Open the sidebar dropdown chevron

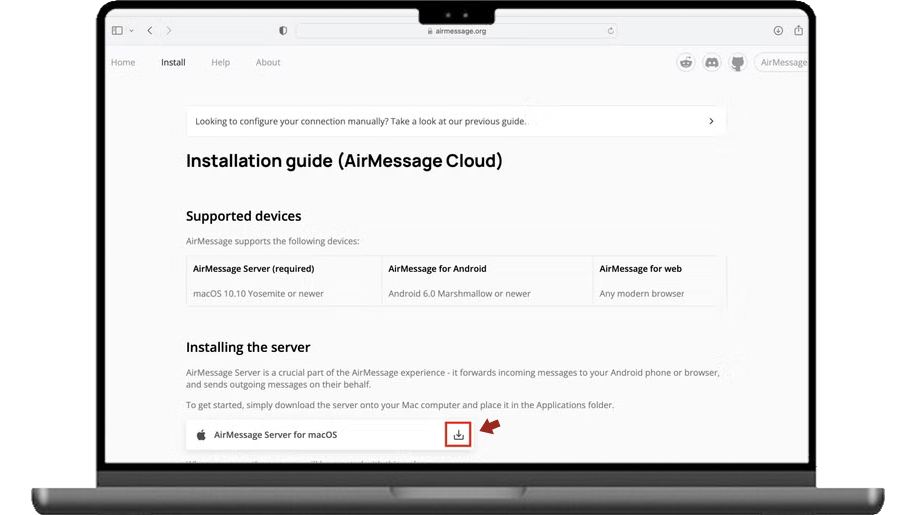pos(131,30)
